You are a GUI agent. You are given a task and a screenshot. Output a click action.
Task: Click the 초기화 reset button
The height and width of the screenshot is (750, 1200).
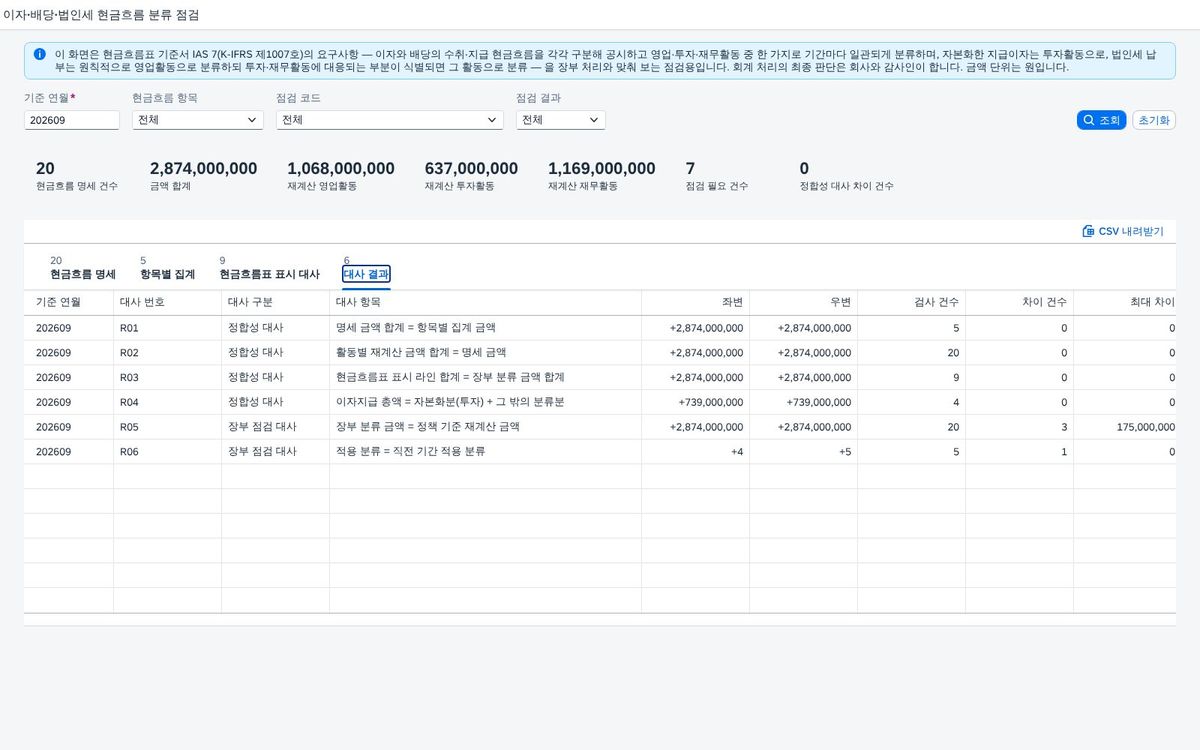coord(1154,120)
